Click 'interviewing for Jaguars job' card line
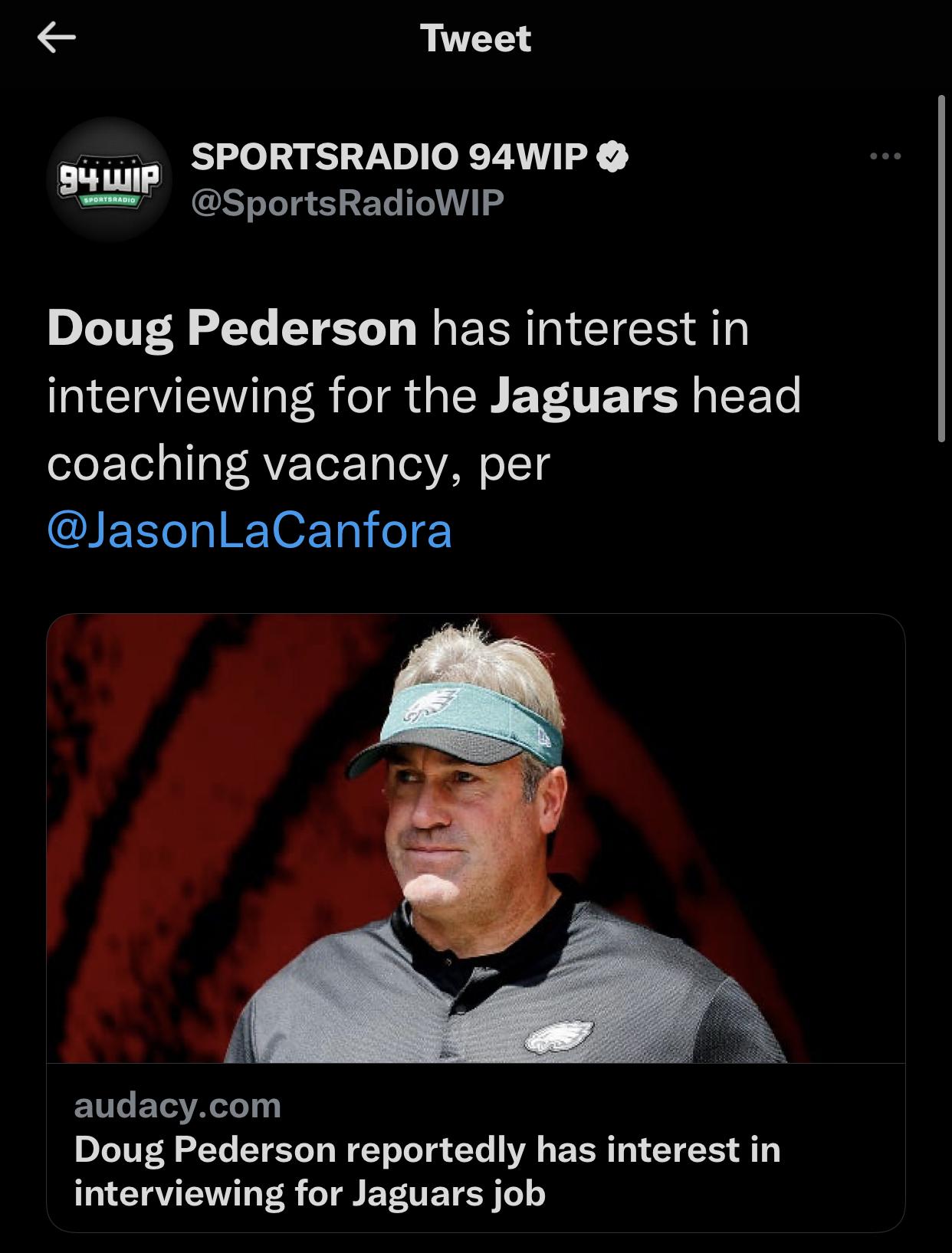This screenshot has height=1253, width=952. pos(310,1194)
